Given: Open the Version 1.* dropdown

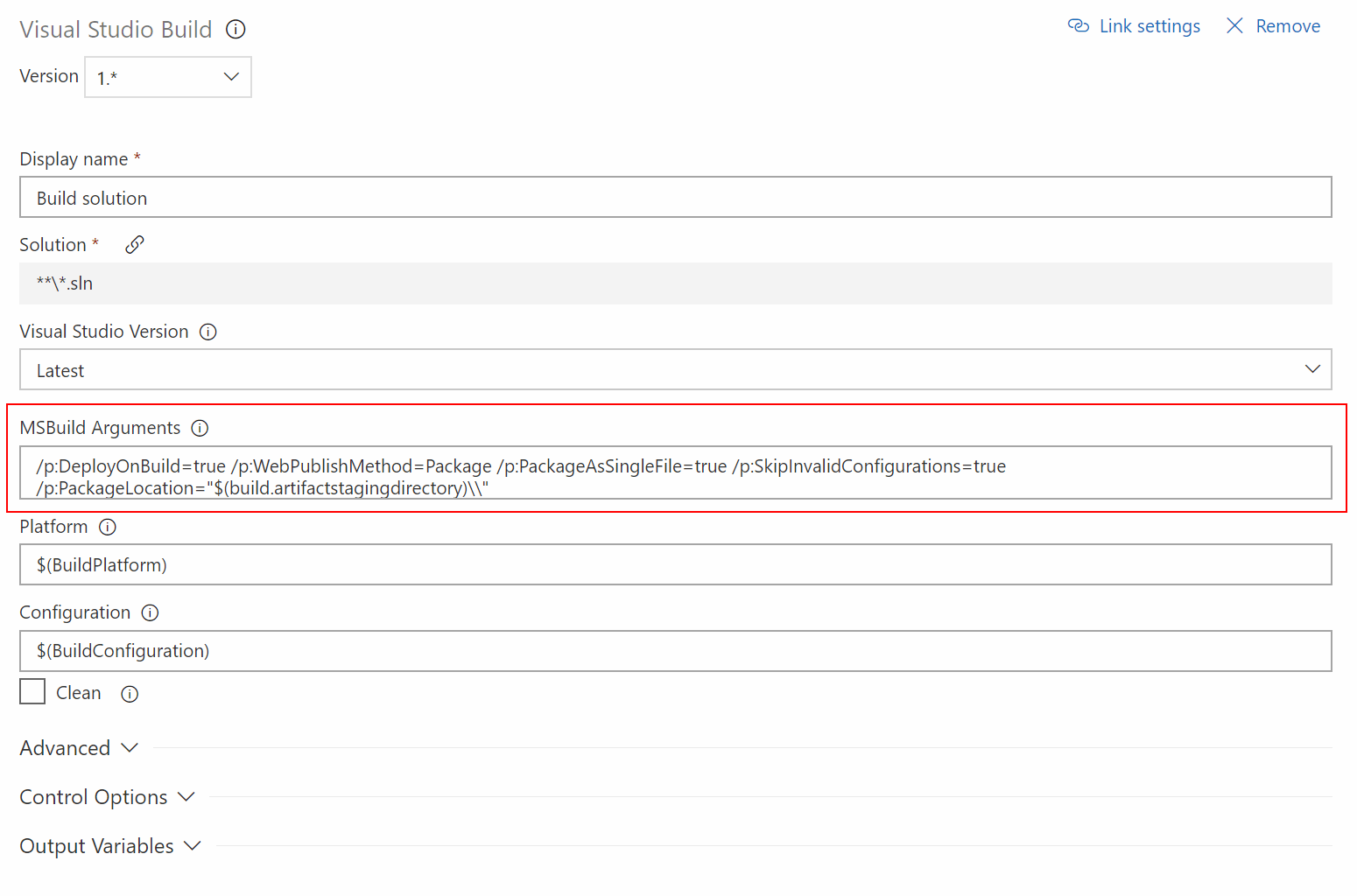Looking at the screenshot, I should click(x=168, y=77).
